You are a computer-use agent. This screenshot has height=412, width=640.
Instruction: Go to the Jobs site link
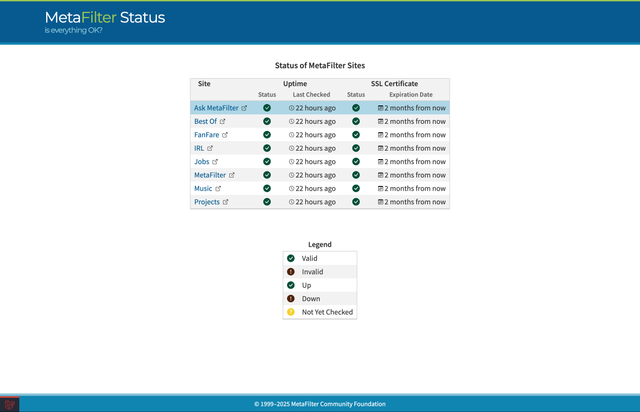[x=202, y=162]
